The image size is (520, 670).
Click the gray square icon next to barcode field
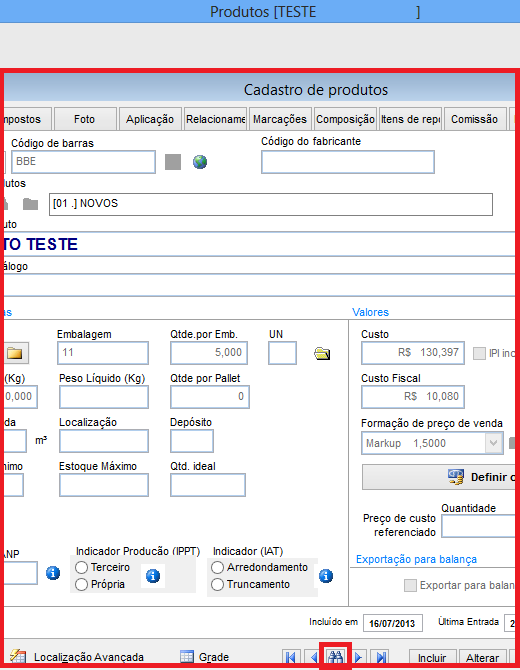click(173, 162)
